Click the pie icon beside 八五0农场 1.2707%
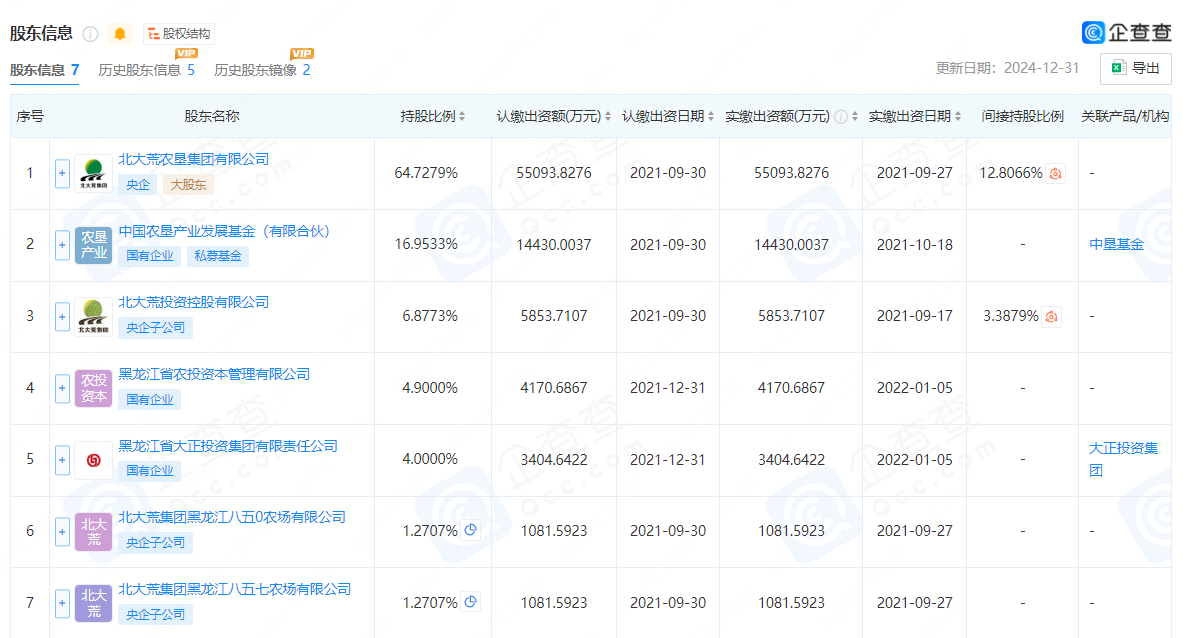The height and width of the screenshot is (638, 1183). 471,531
